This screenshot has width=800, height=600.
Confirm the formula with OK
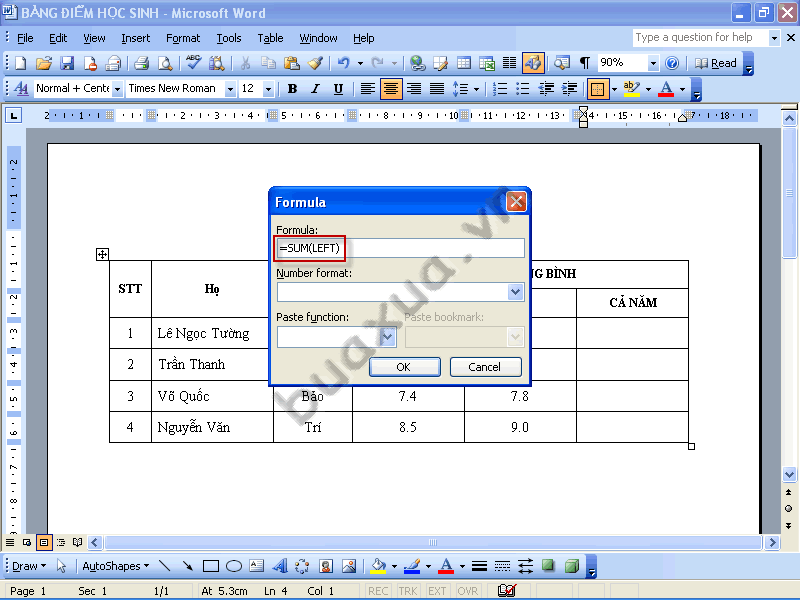pyautogui.click(x=405, y=367)
